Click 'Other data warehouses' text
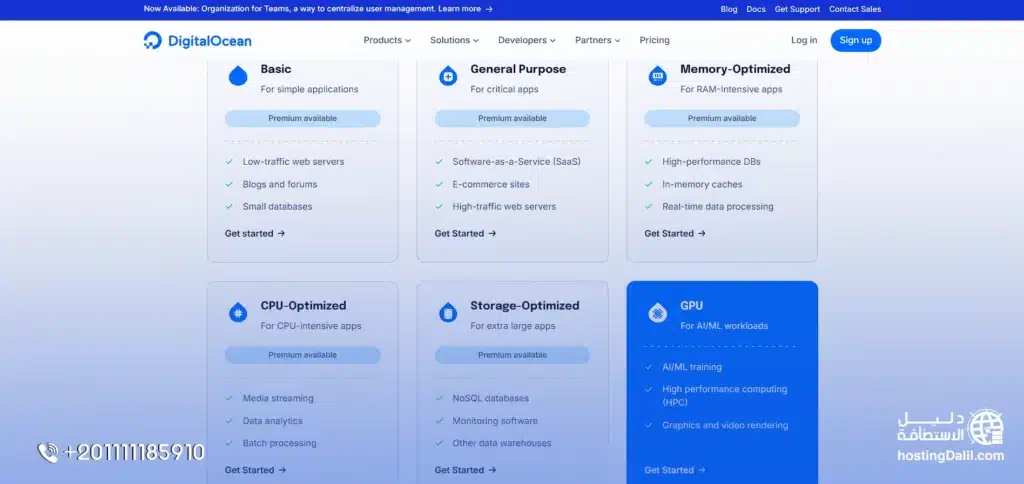The image size is (1024, 484). click(x=502, y=443)
